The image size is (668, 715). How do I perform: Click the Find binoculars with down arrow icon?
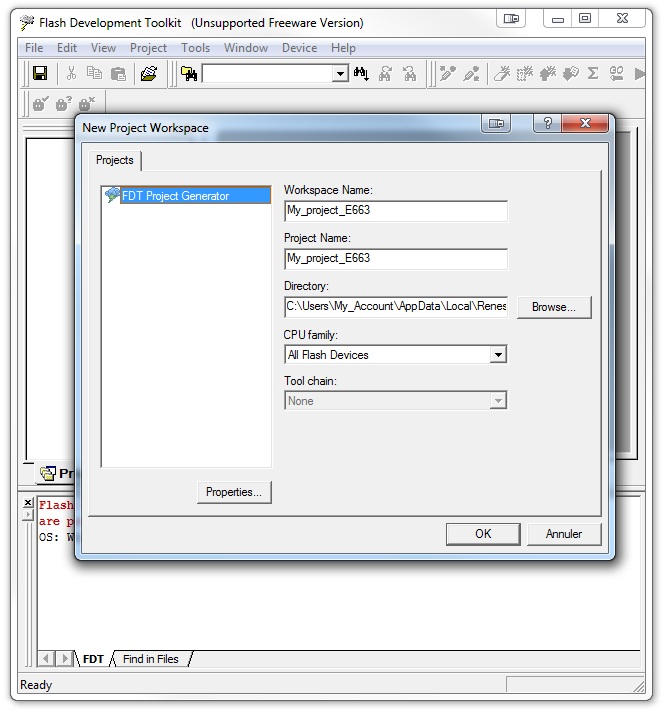coord(361,73)
